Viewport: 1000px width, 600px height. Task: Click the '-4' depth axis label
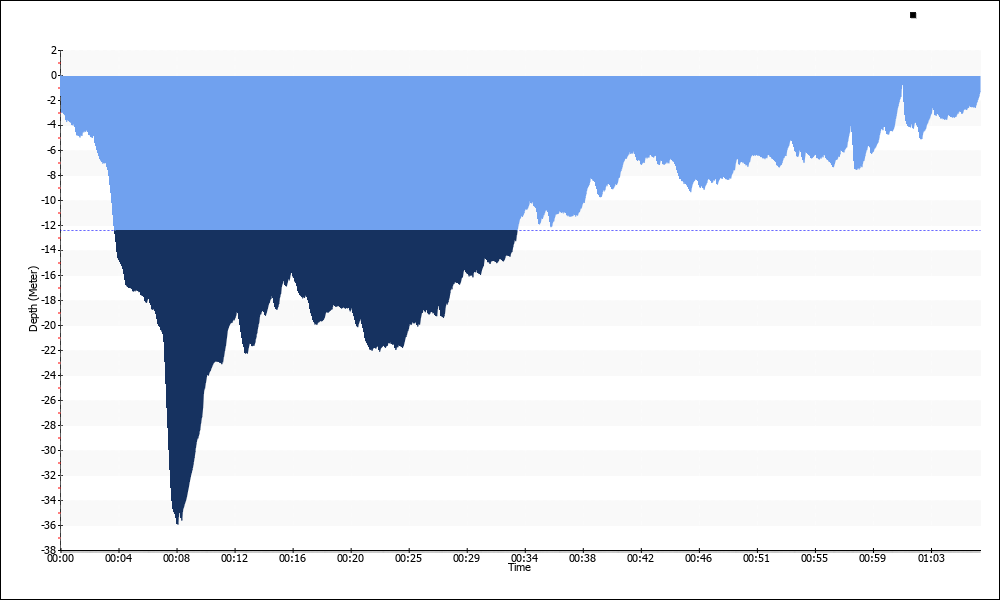coord(52,125)
